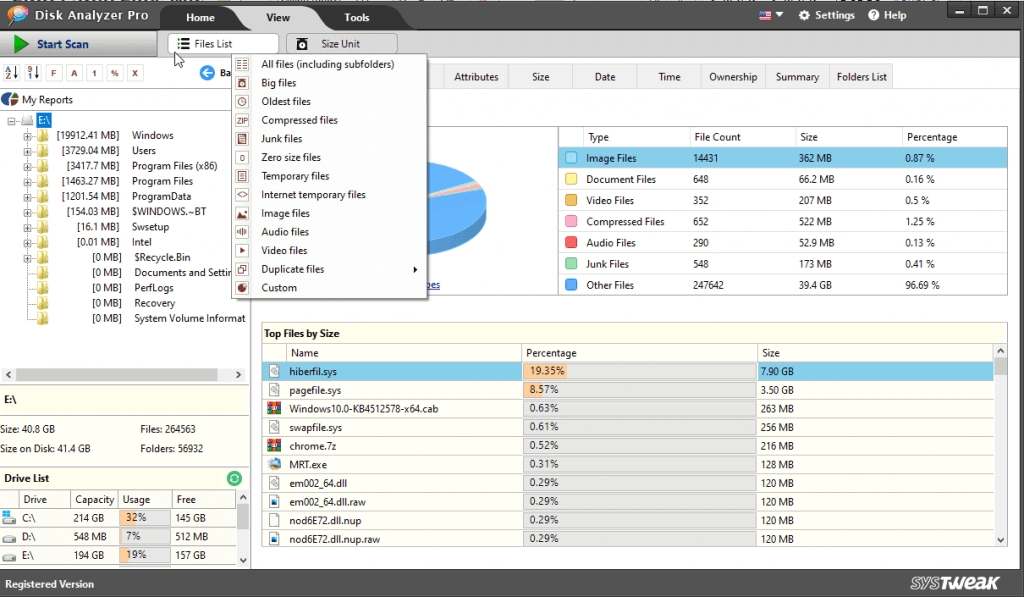The width and height of the screenshot is (1024, 597).
Task: Click the Oldest files clock icon
Action: tap(241, 101)
